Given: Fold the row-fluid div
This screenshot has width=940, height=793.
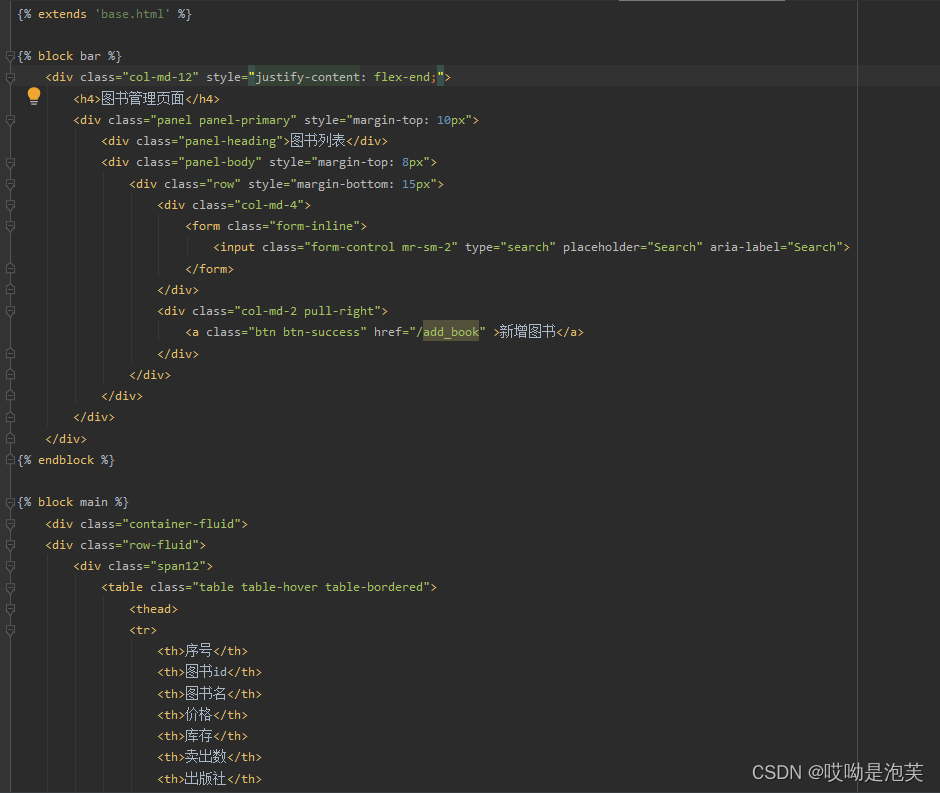Looking at the screenshot, I should point(10,545).
